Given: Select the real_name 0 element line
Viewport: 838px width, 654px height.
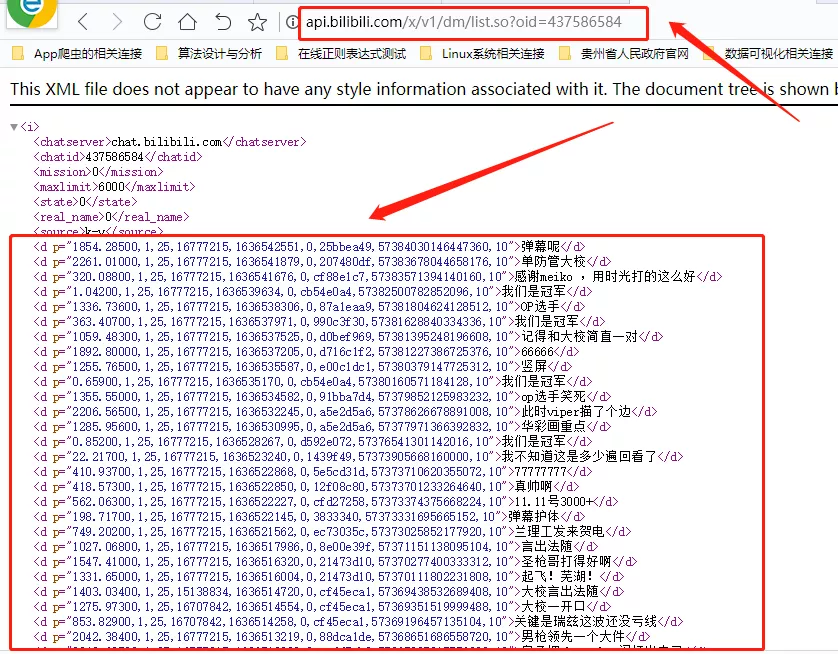Looking at the screenshot, I should pyautogui.click(x=111, y=217).
